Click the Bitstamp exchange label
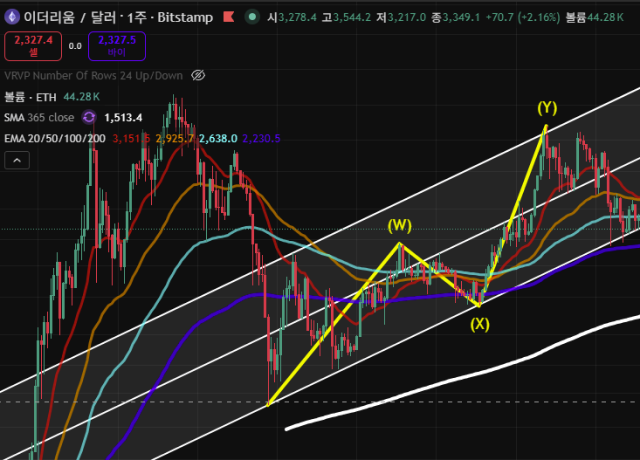Screen dimensions: 640x460 (x=185, y=17)
